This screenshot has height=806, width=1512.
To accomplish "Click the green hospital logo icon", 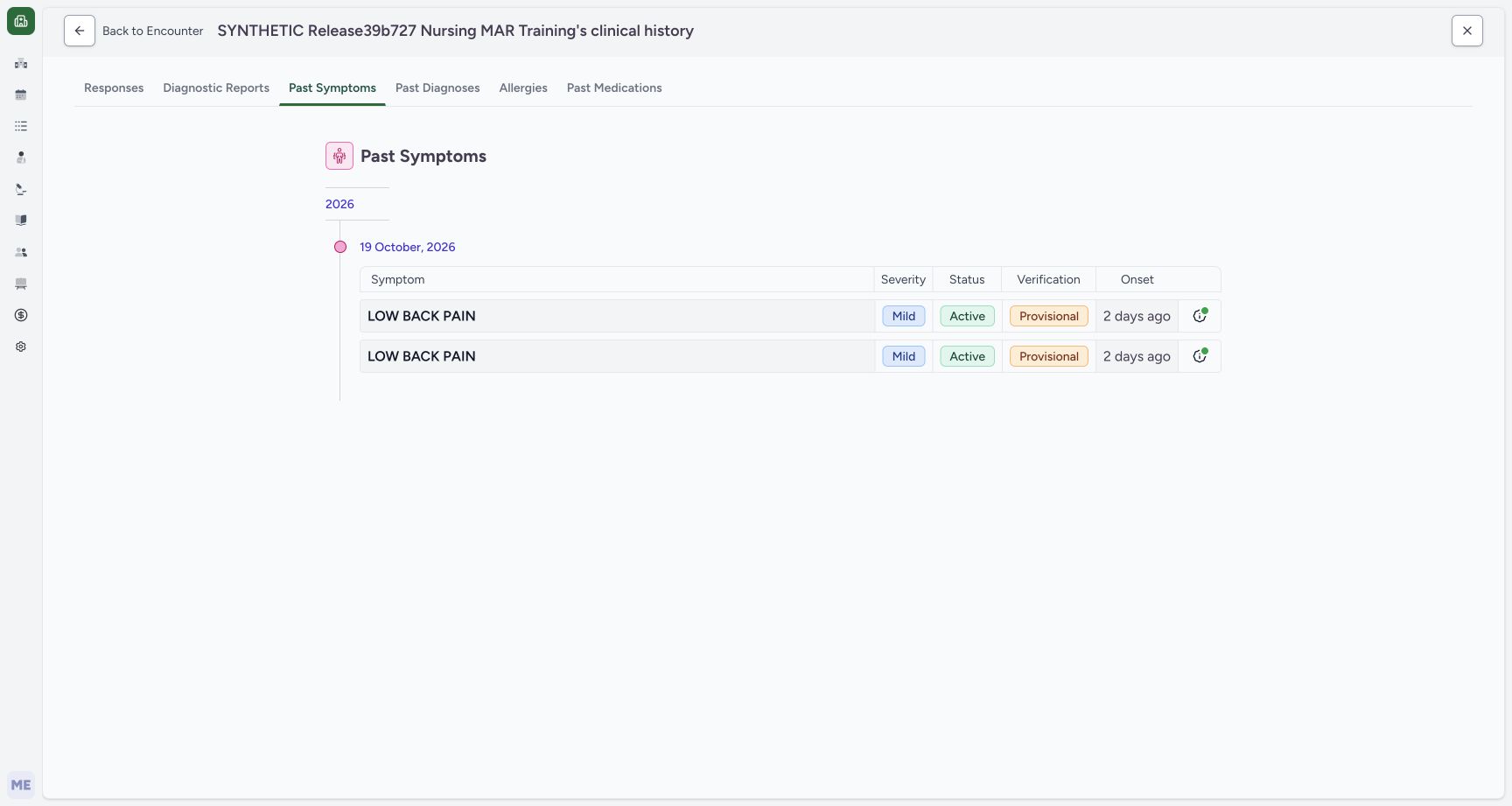I will pyautogui.click(x=21, y=21).
